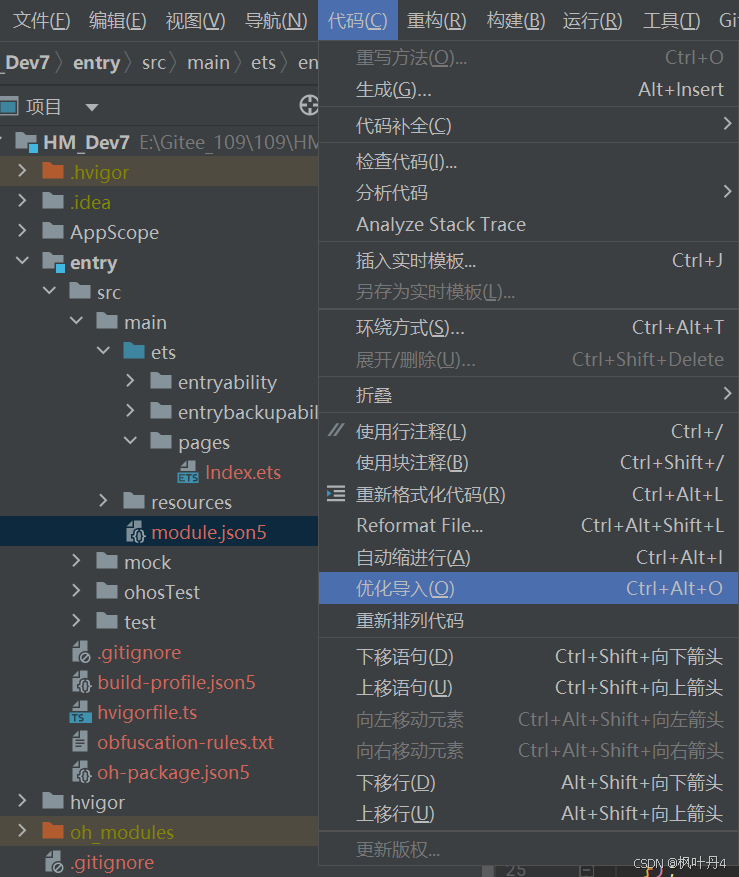Click the AppScope folder icon

[x=53, y=231]
